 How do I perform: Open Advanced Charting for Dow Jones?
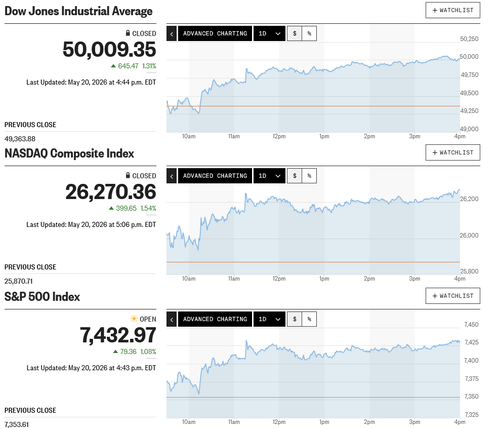point(215,34)
